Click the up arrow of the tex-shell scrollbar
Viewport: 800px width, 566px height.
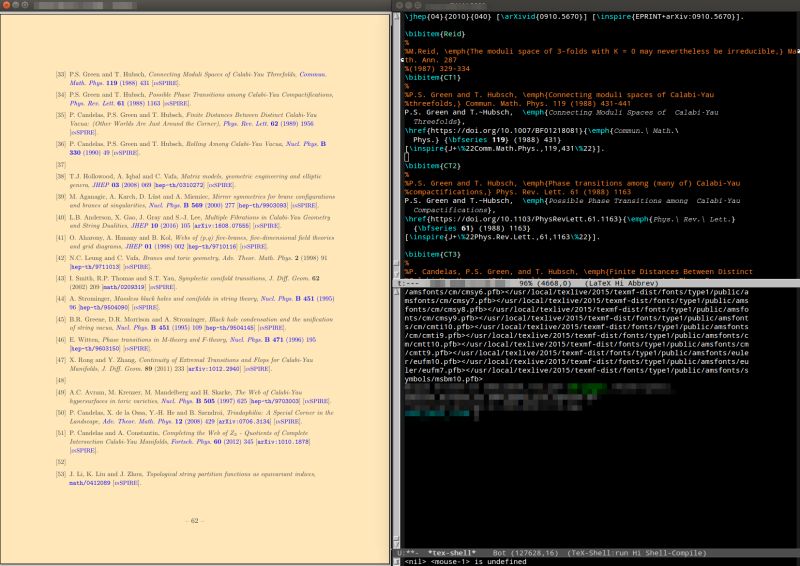click(x=396, y=292)
